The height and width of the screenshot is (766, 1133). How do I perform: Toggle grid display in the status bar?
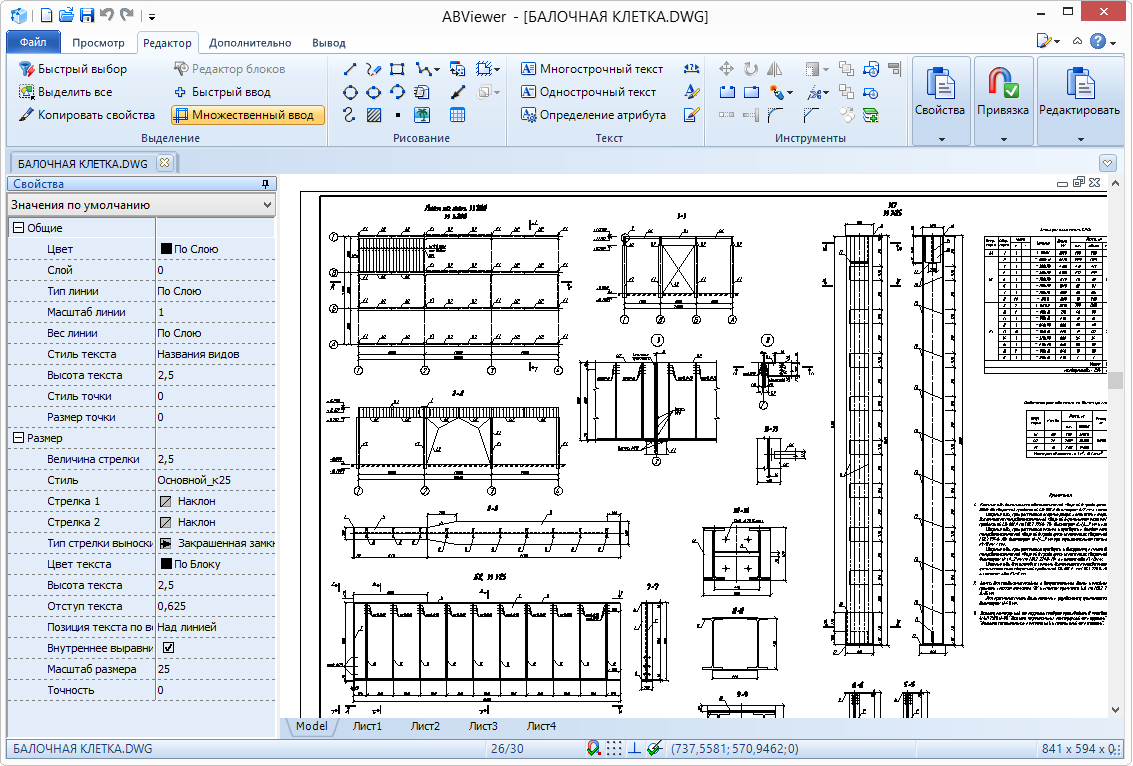(x=614, y=748)
